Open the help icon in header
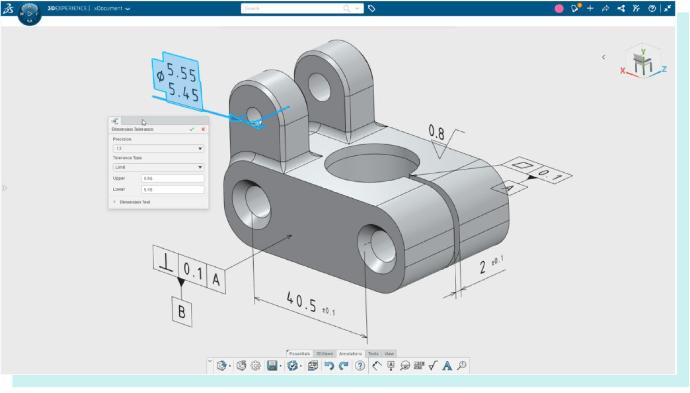The width and height of the screenshot is (690, 393). click(652, 8)
